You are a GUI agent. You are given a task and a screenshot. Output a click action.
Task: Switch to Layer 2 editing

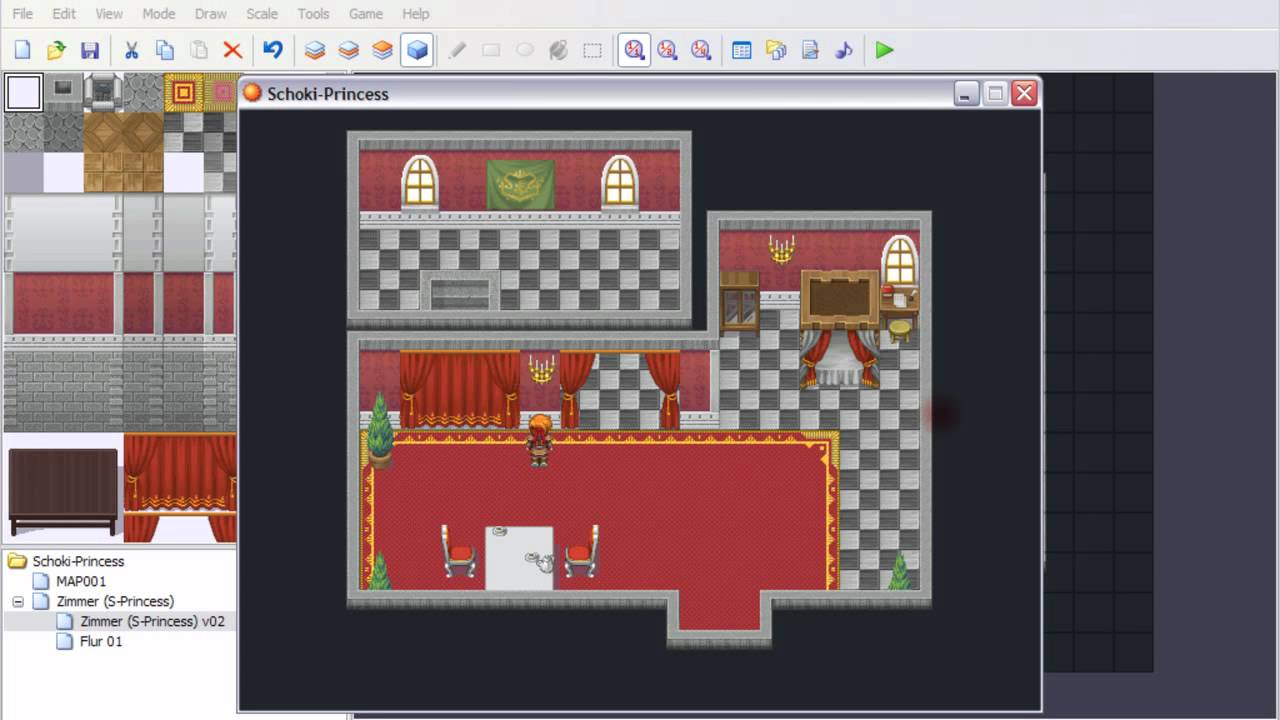click(349, 50)
